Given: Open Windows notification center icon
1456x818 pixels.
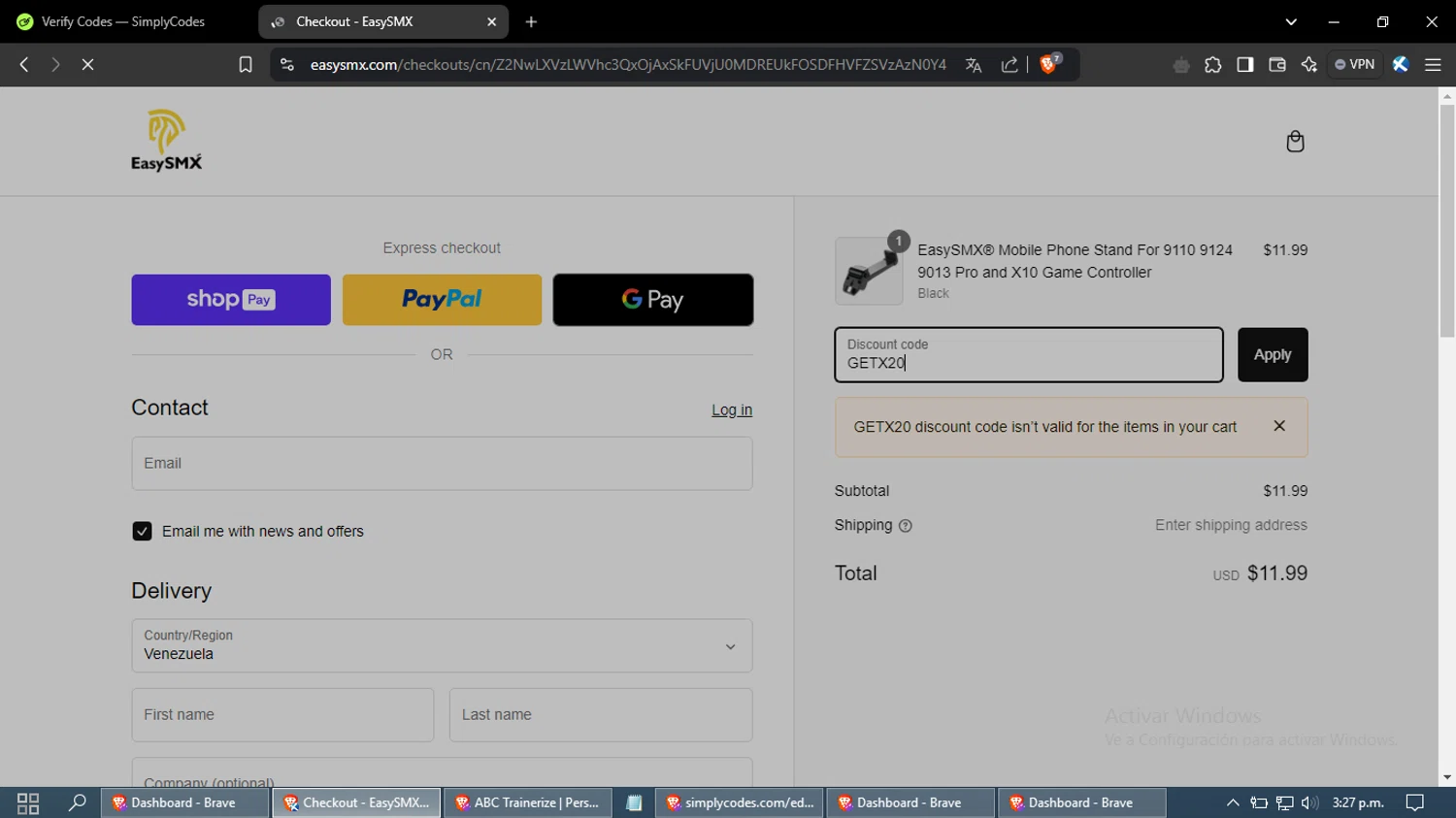Looking at the screenshot, I should tap(1415, 803).
